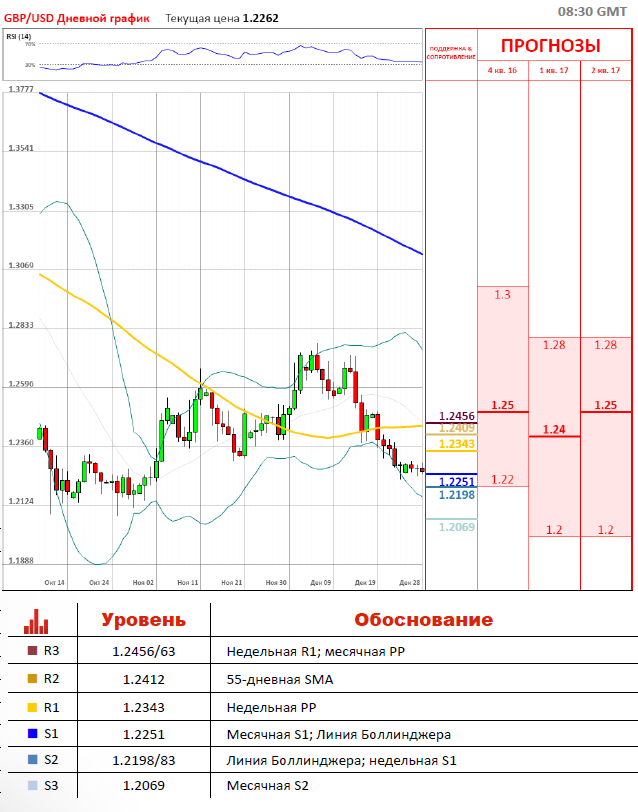Click the red bar chart icon in table header
This screenshot has height=812, width=638.
coord(36,621)
